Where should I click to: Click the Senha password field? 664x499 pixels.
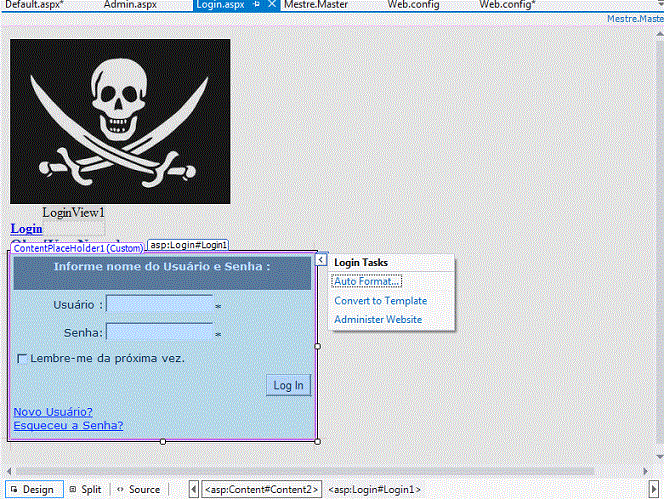(159, 332)
